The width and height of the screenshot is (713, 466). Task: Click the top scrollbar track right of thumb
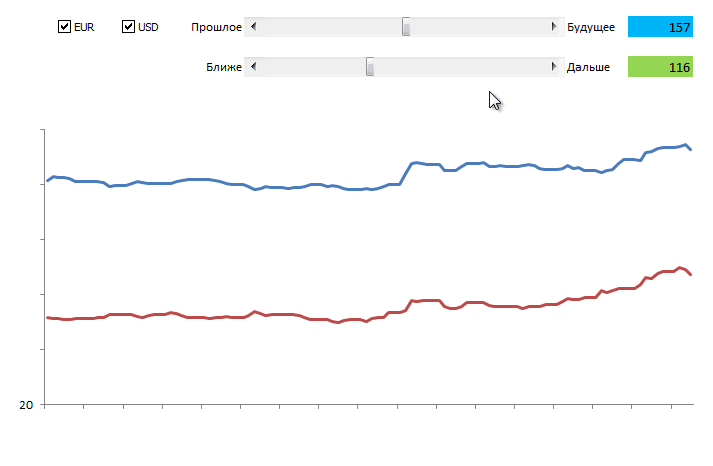[480, 27]
